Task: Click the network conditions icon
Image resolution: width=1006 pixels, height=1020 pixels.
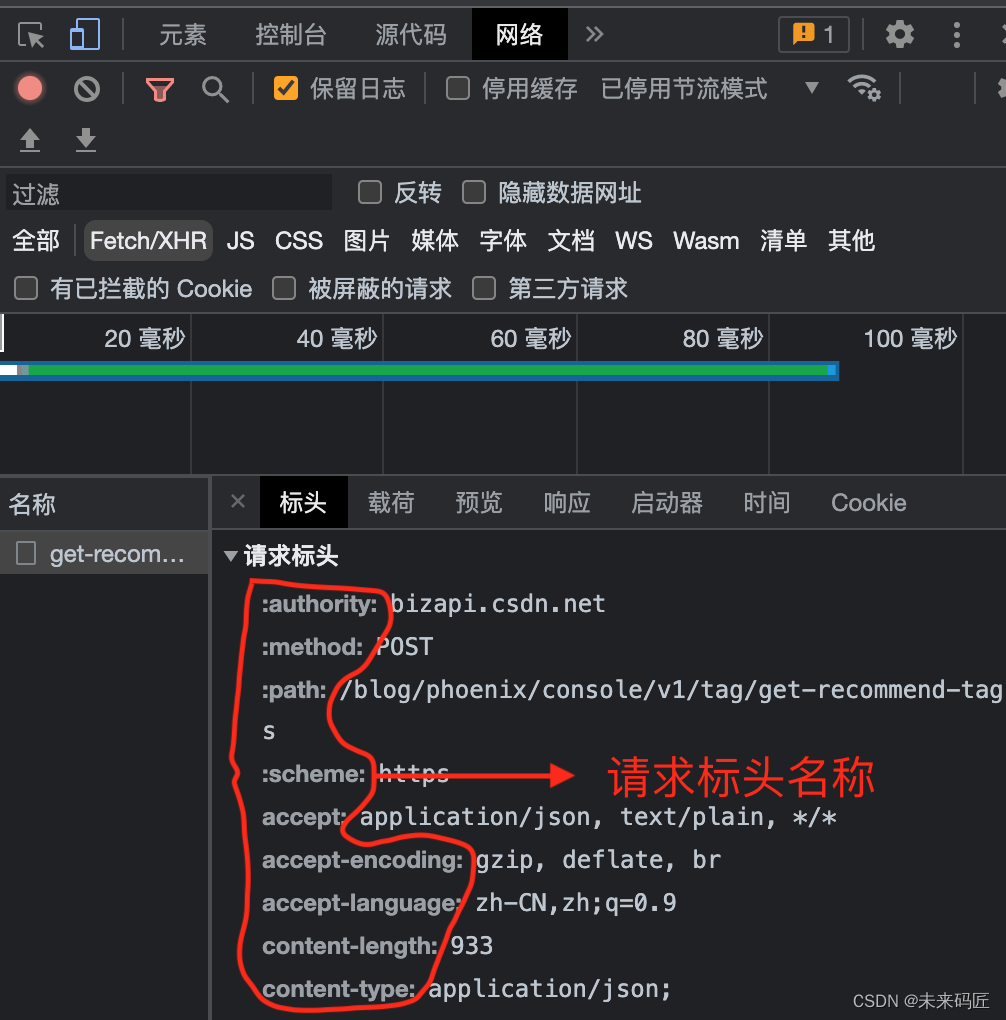Action: click(865, 88)
